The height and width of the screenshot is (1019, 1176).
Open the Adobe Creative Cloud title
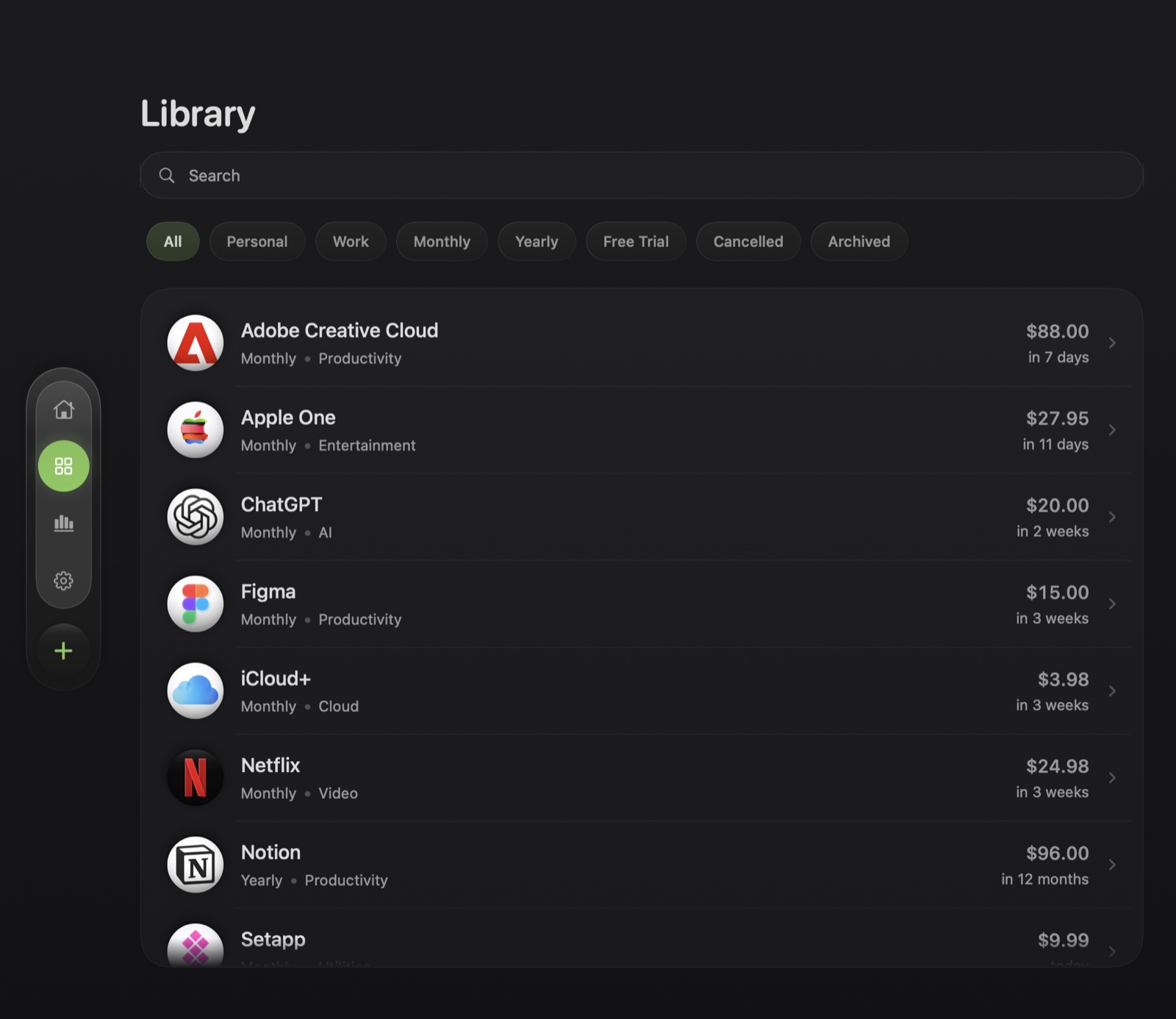(340, 330)
